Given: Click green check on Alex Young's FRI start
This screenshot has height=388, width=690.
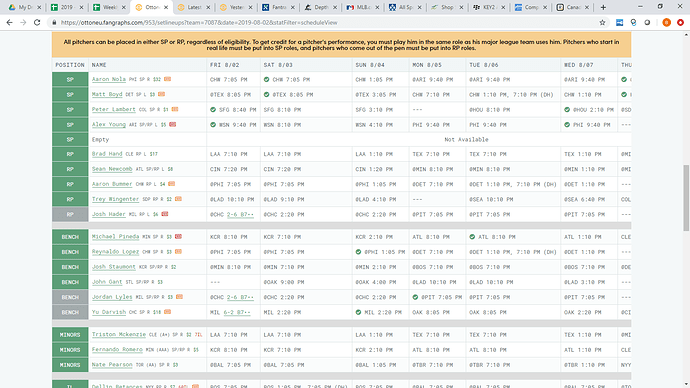Looking at the screenshot, I should click(x=213, y=124).
